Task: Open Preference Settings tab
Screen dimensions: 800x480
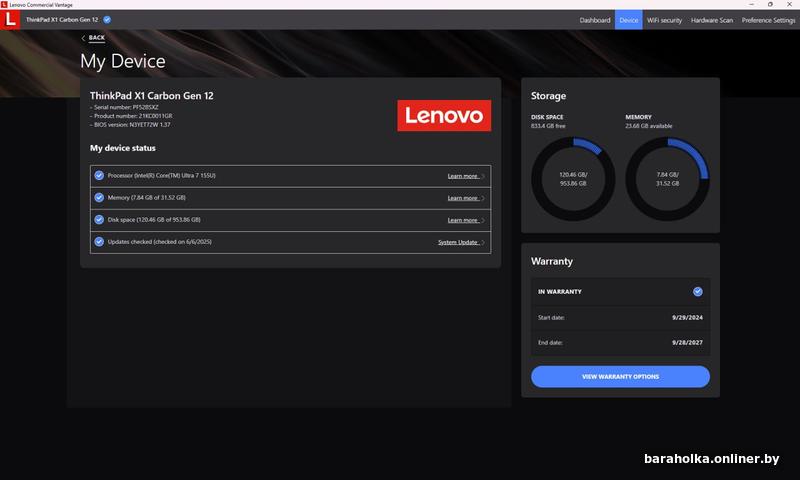Action: click(768, 20)
